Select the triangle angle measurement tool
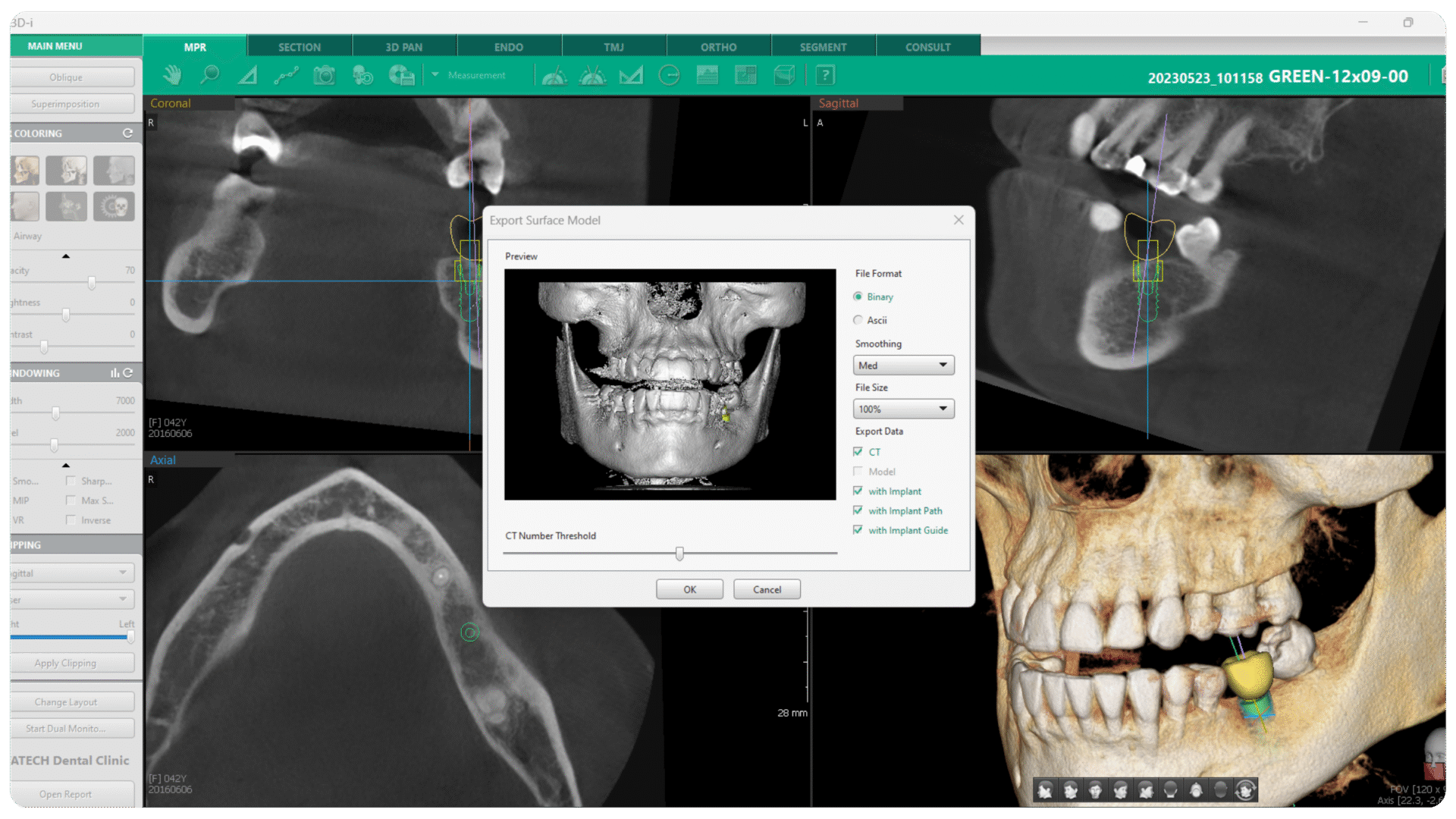 [x=248, y=75]
